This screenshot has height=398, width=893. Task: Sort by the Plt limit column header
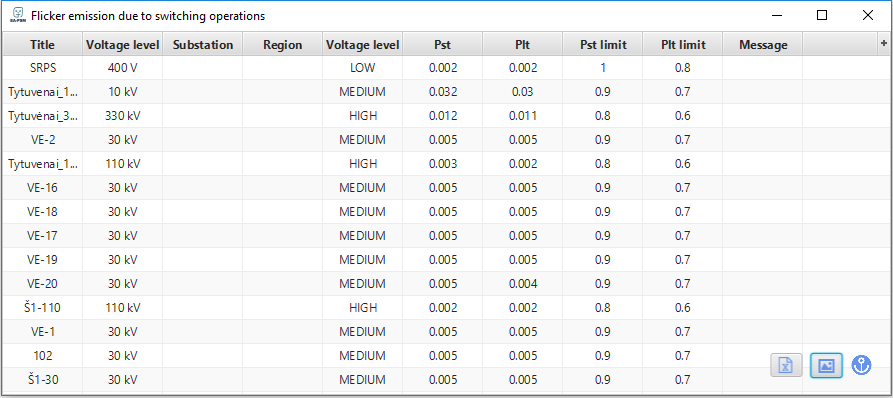(x=683, y=44)
